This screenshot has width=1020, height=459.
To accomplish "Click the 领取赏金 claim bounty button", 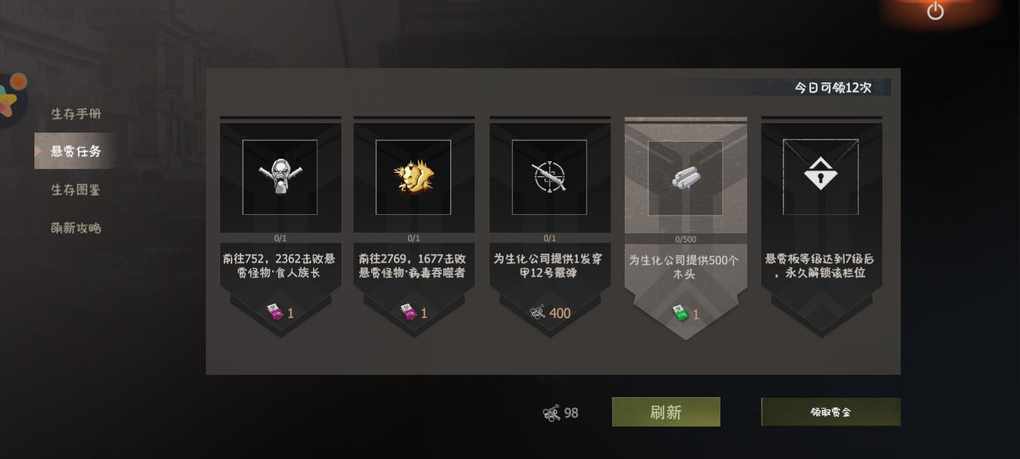I will pyautogui.click(x=831, y=412).
